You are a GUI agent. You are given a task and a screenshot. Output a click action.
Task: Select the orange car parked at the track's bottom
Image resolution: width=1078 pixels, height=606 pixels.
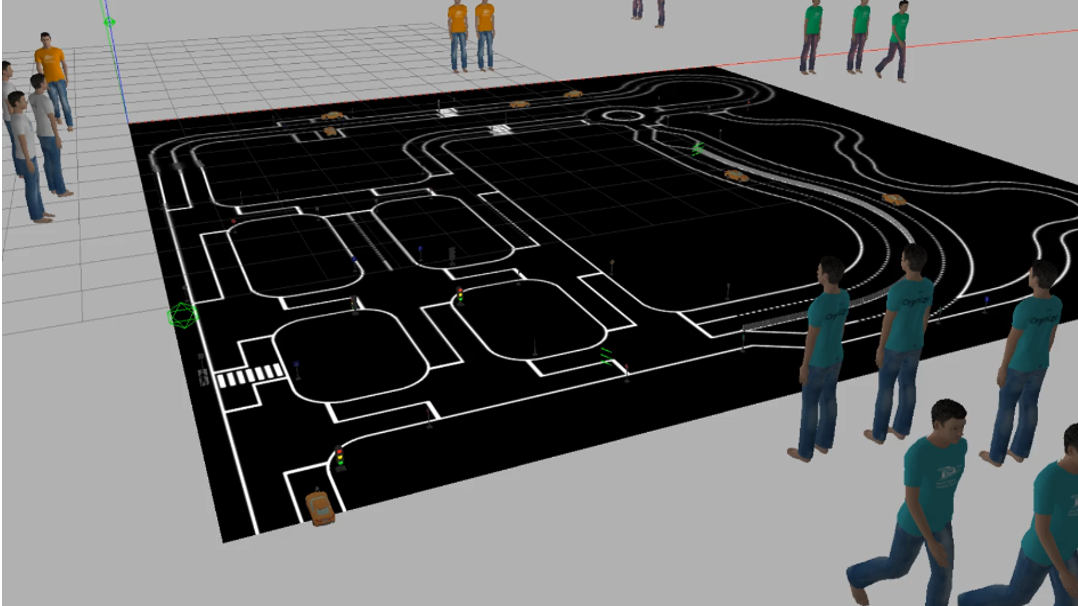tap(319, 508)
